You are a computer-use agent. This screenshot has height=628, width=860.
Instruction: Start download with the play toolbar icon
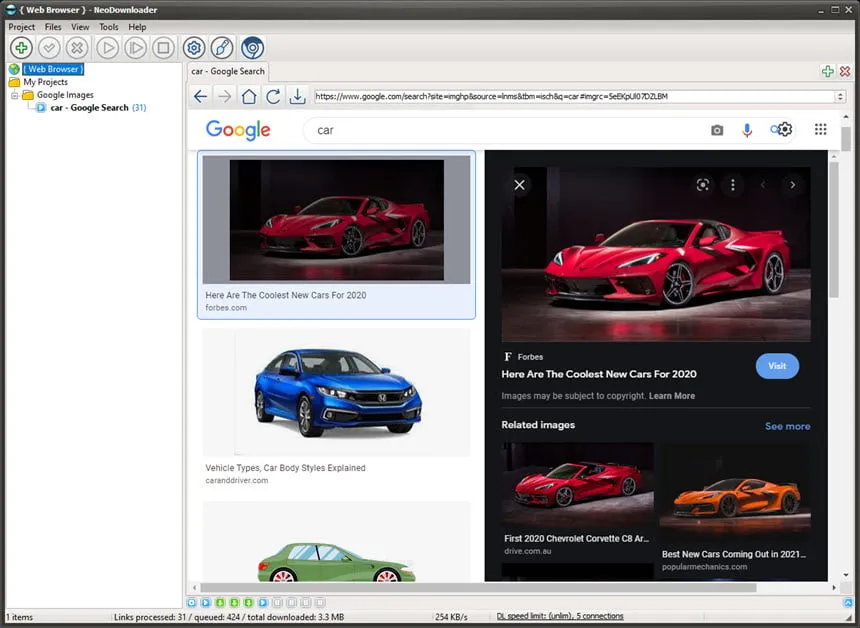click(x=108, y=48)
